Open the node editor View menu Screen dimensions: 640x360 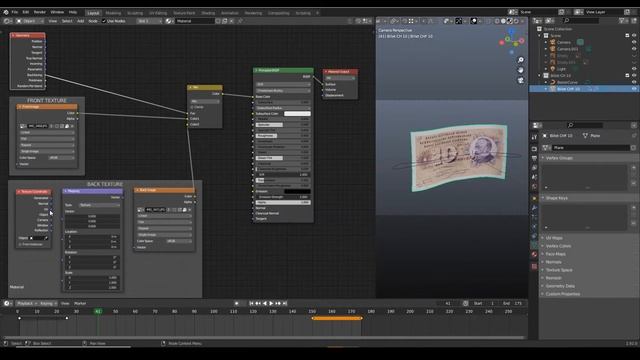coord(53,21)
